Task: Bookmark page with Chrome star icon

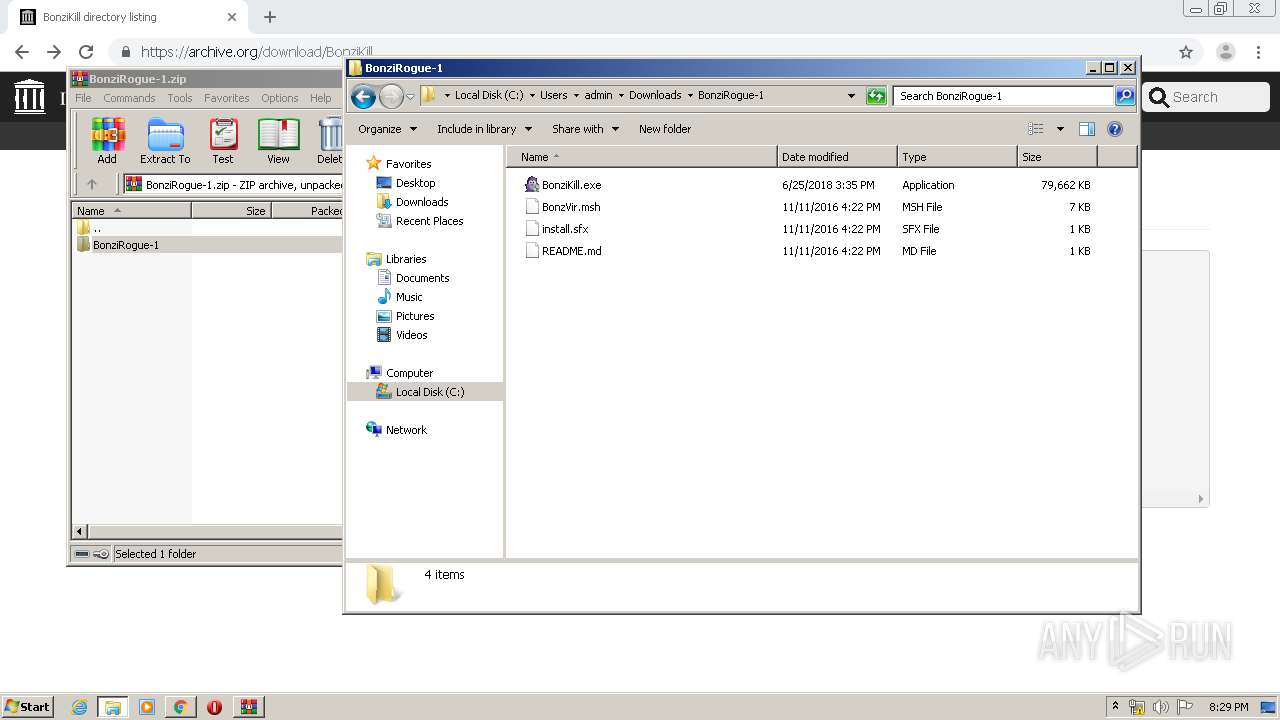Action: coord(1186,52)
